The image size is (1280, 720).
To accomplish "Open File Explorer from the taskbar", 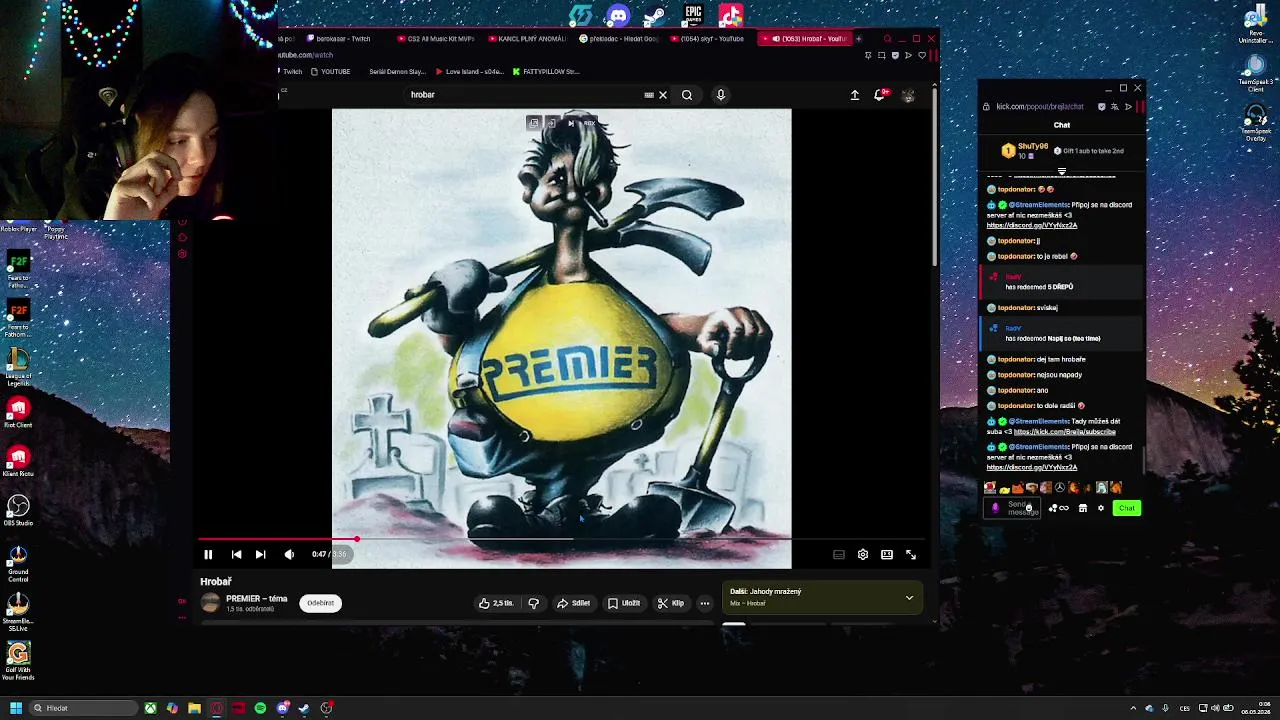I will [x=194, y=708].
